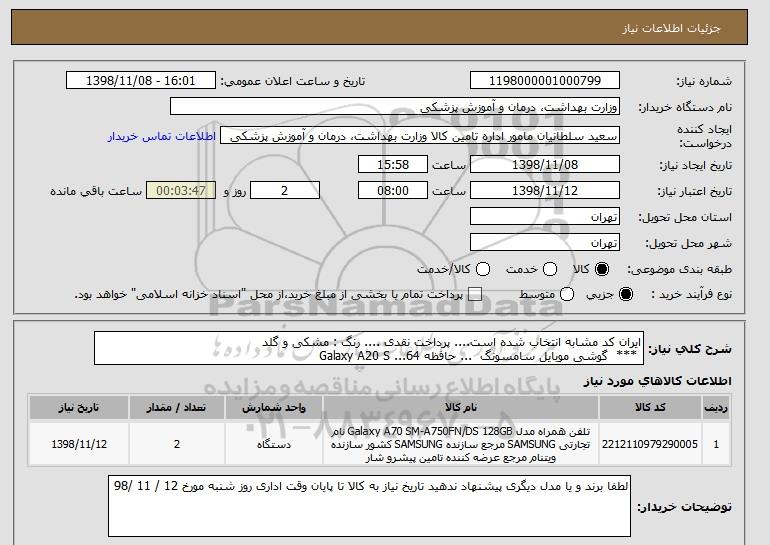The image size is (770, 545).
Task: Tick the اسناد خزانه اسلامی payment checkbox
Action: pyautogui.click(x=475, y=295)
